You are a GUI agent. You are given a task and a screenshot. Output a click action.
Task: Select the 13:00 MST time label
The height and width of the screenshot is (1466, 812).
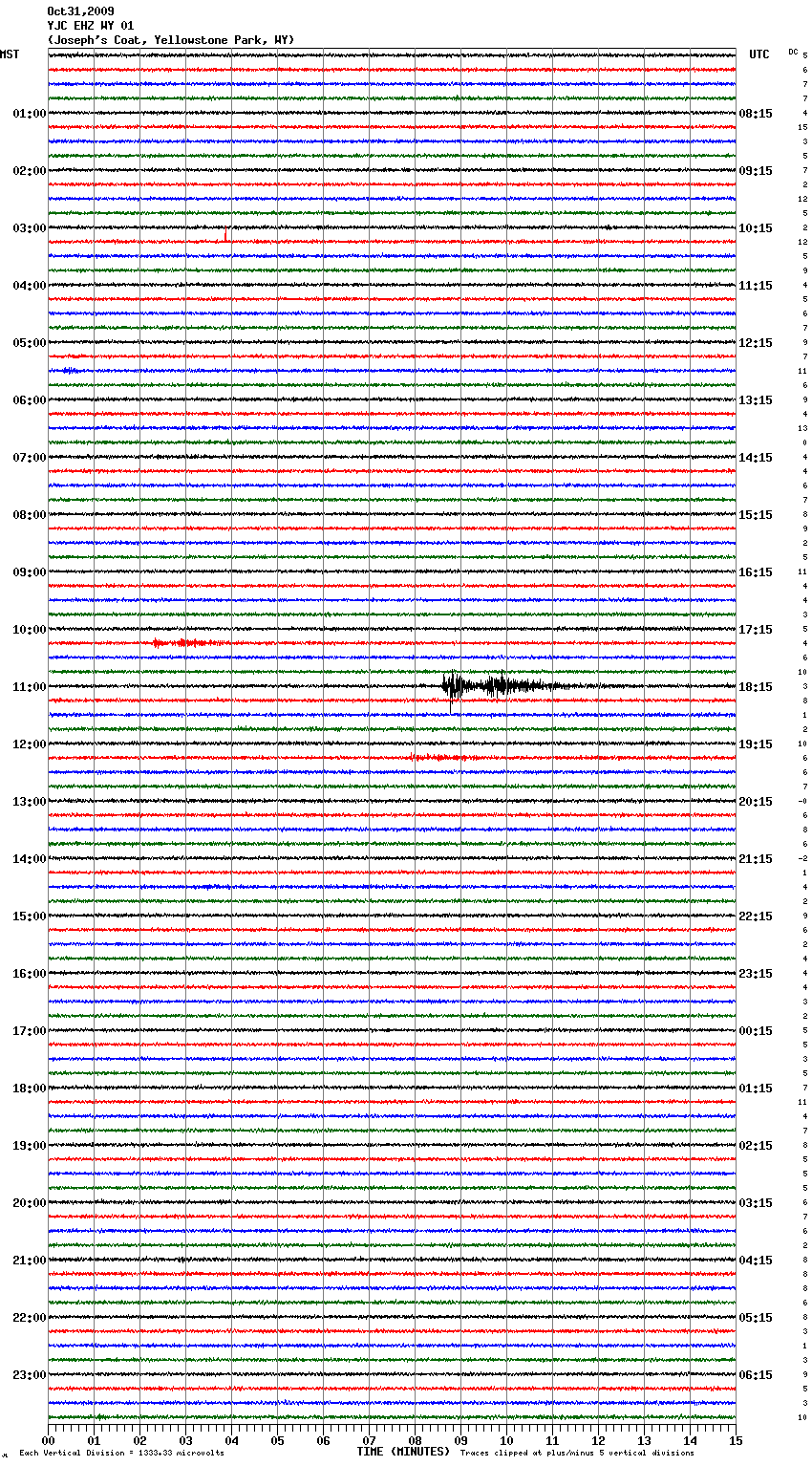[x=30, y=802]
